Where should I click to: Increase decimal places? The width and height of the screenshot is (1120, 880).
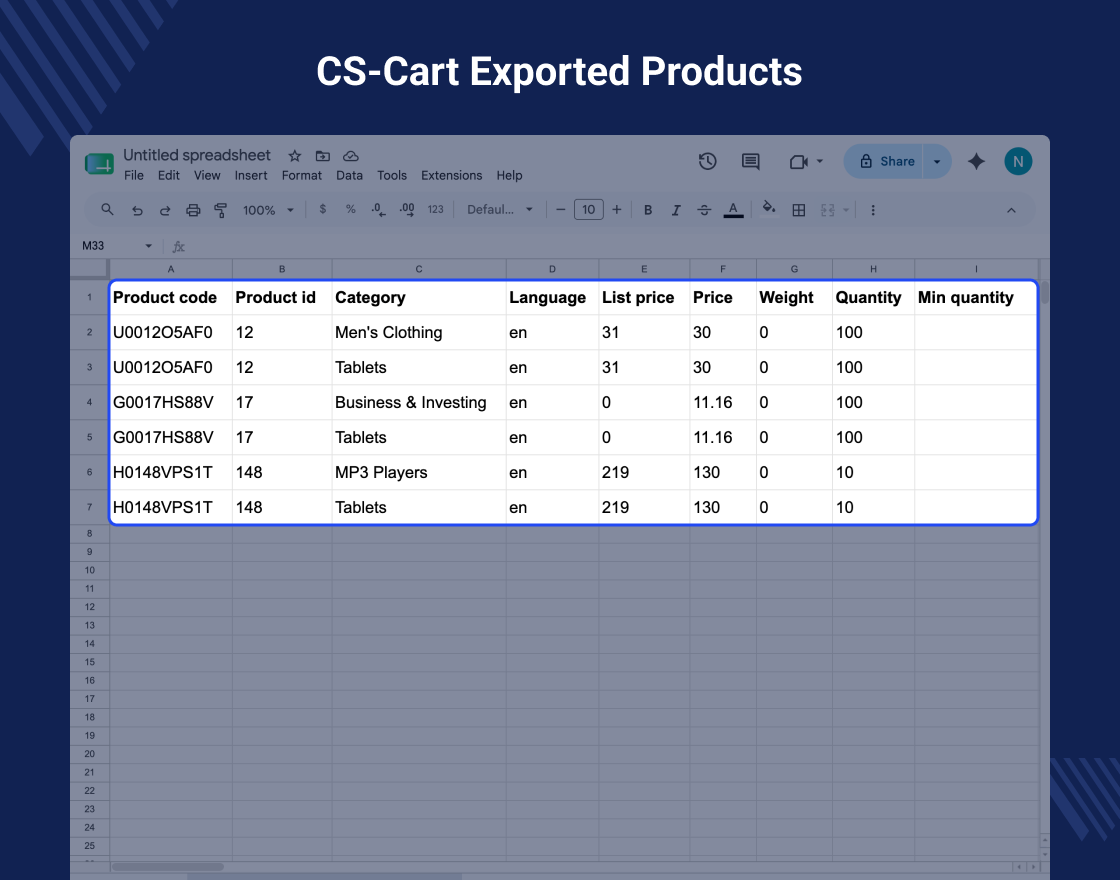tap(407, 210)
